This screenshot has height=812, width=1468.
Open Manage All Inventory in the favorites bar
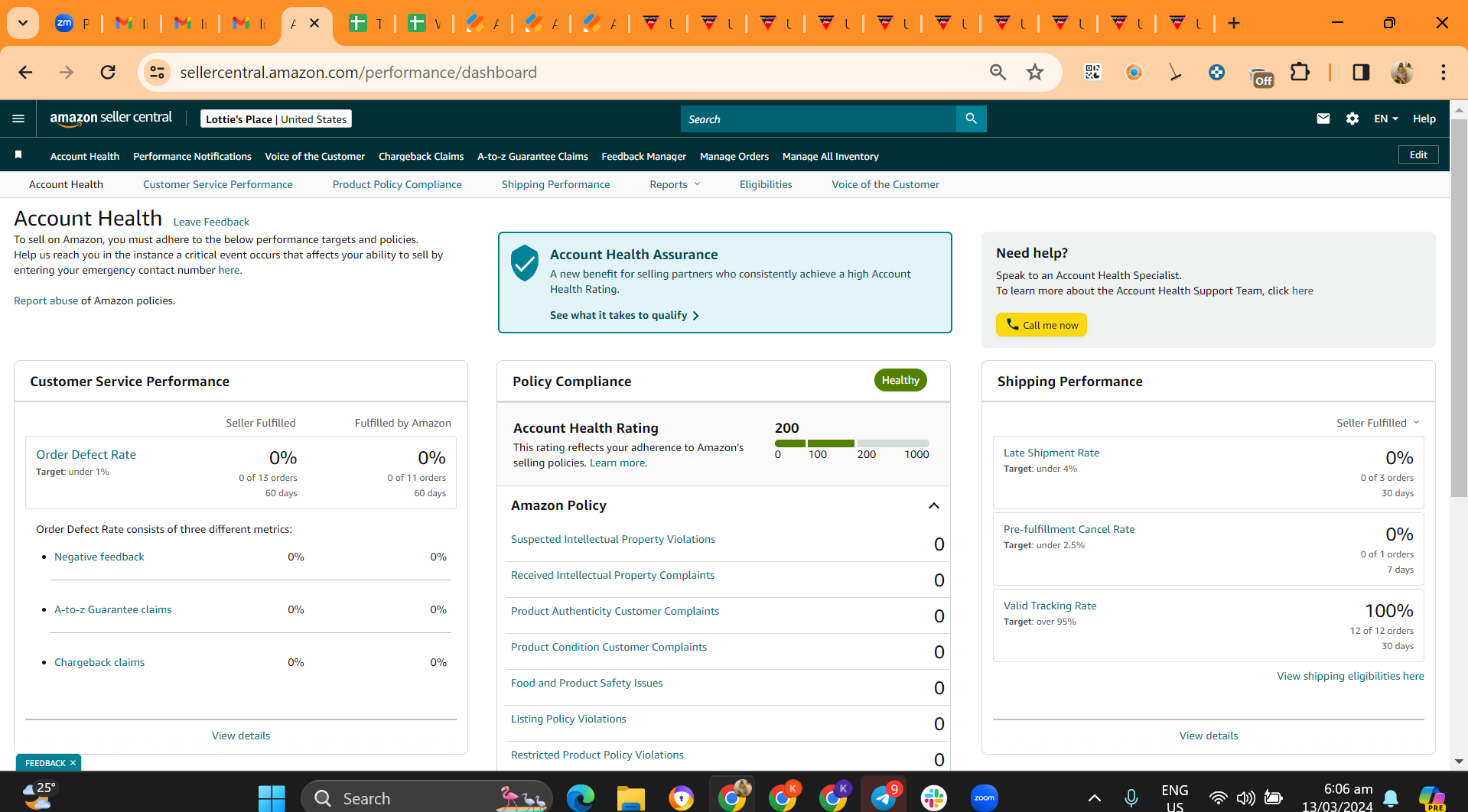pos(830,156)
